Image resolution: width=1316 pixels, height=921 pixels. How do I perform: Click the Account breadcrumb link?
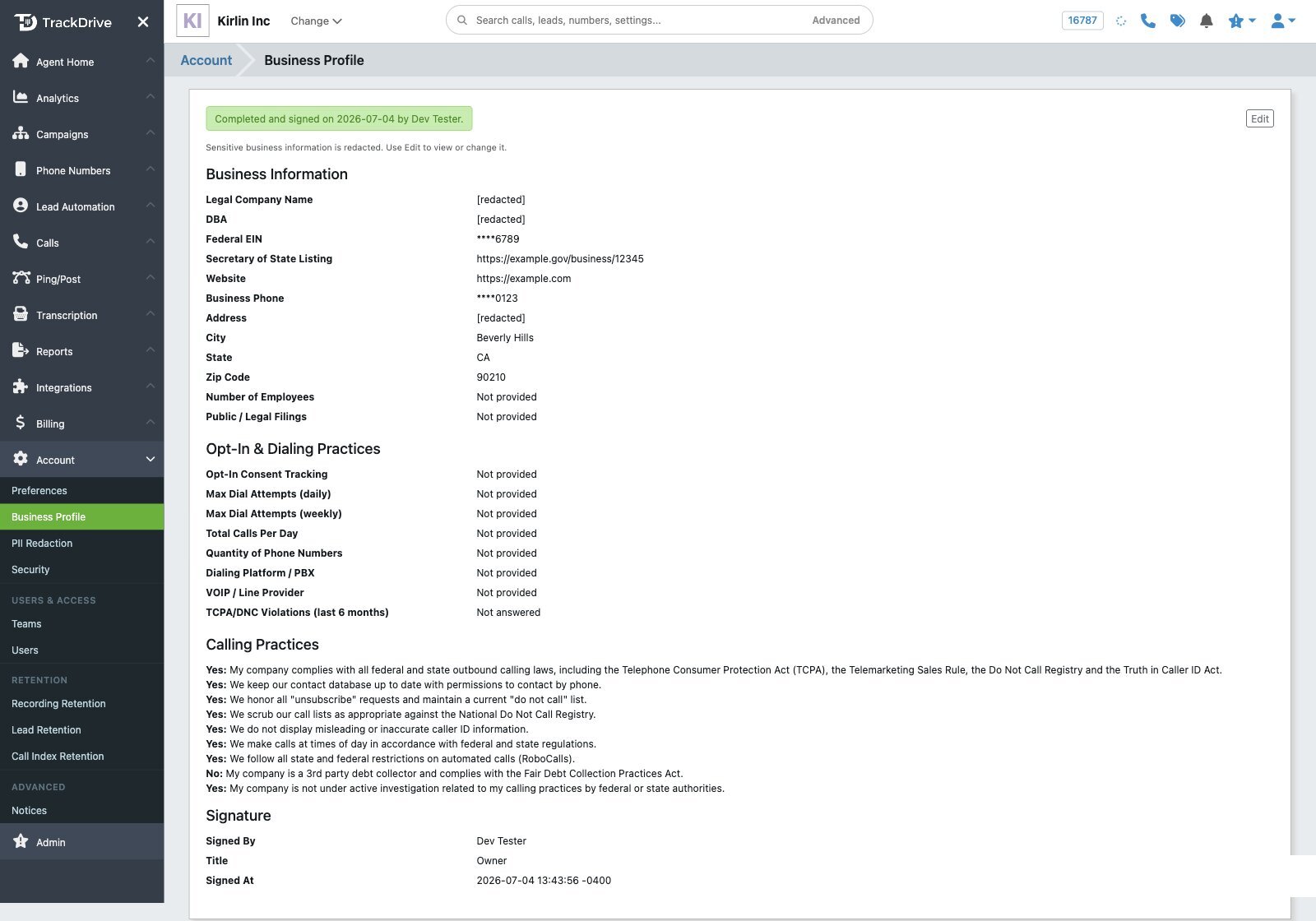click(206, 60)
